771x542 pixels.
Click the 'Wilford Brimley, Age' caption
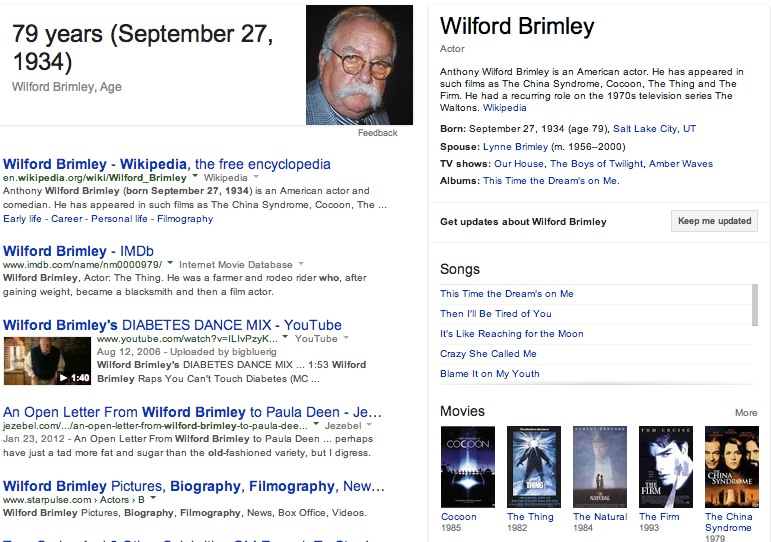67,87
